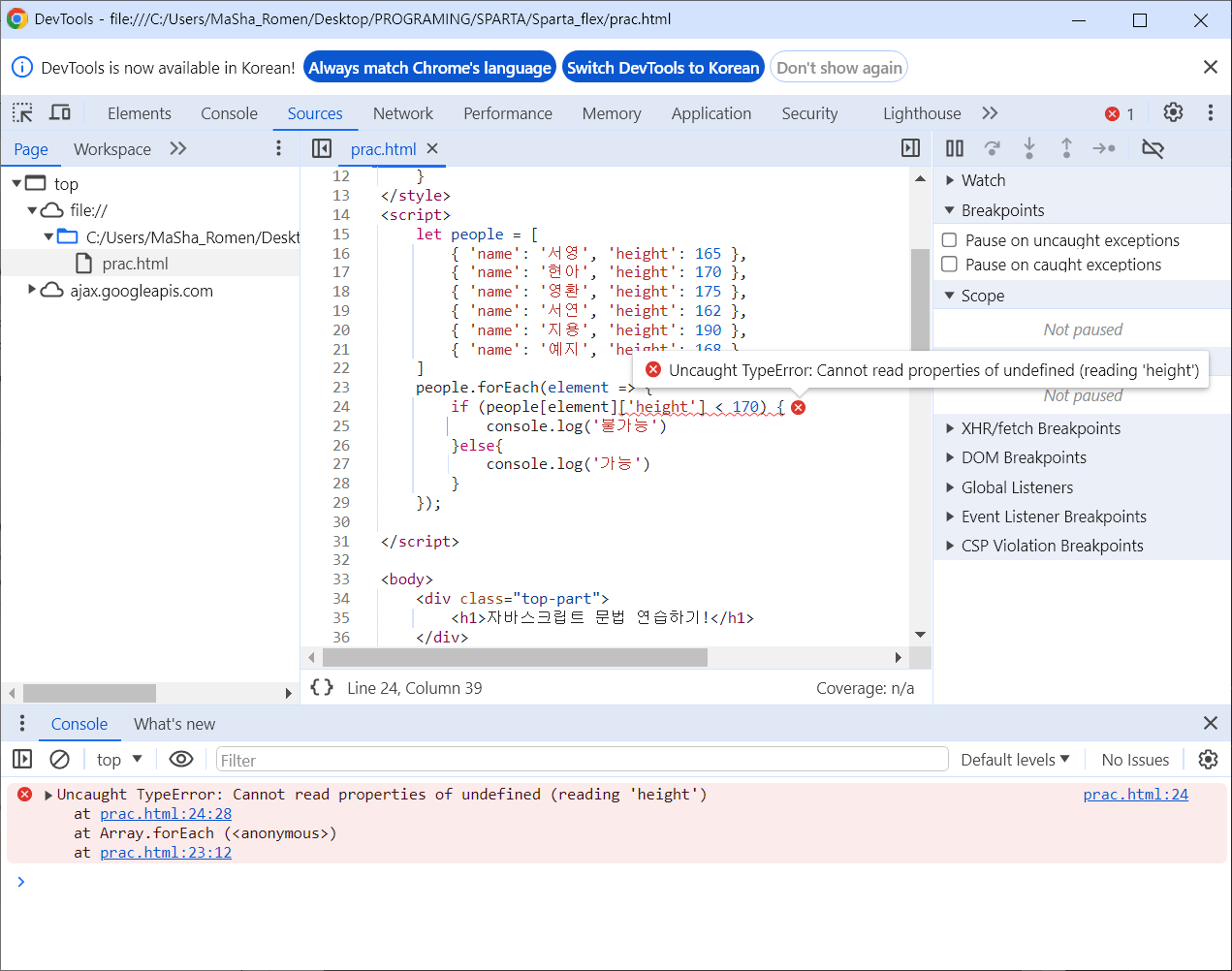1232x971 pixels.
Task: Click the No Issues indicator
Action: (x=1135, y=760)
